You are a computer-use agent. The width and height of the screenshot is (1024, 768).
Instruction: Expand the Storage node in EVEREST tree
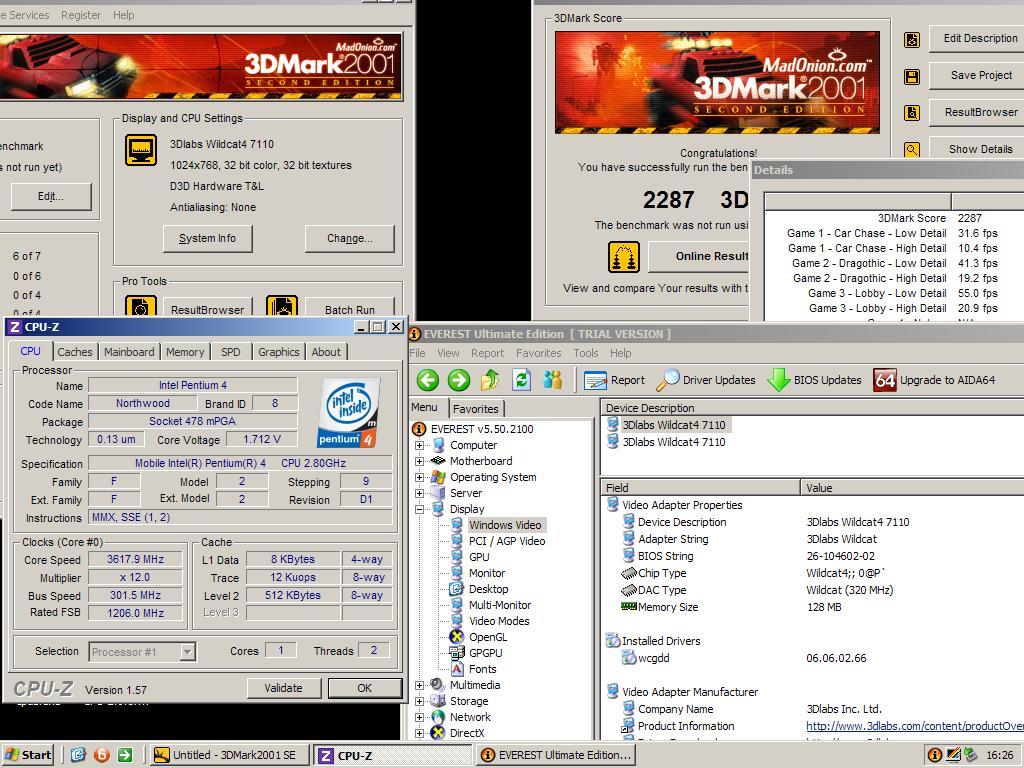pos(419,701)
